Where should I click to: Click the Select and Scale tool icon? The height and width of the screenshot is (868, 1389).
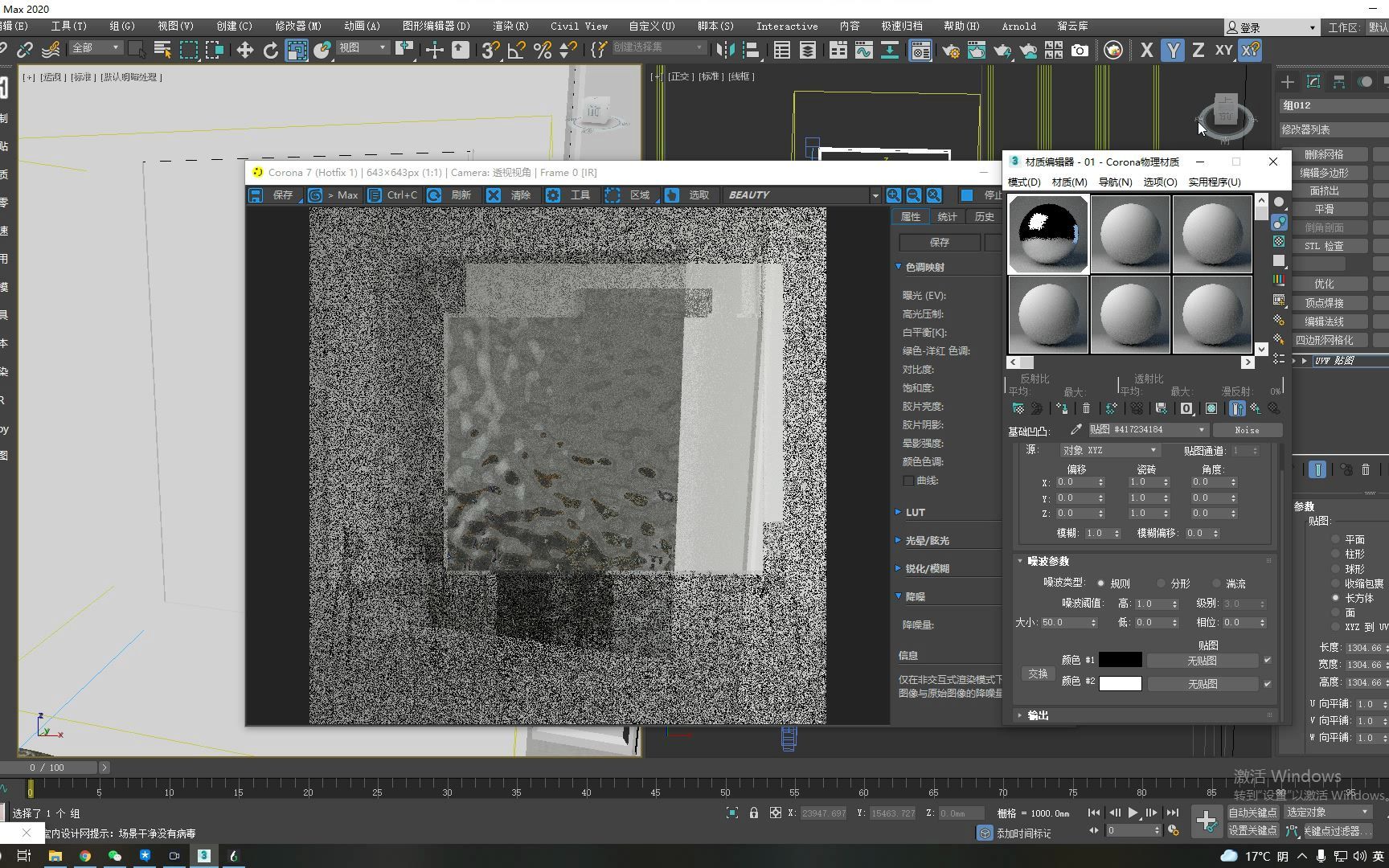297,51
